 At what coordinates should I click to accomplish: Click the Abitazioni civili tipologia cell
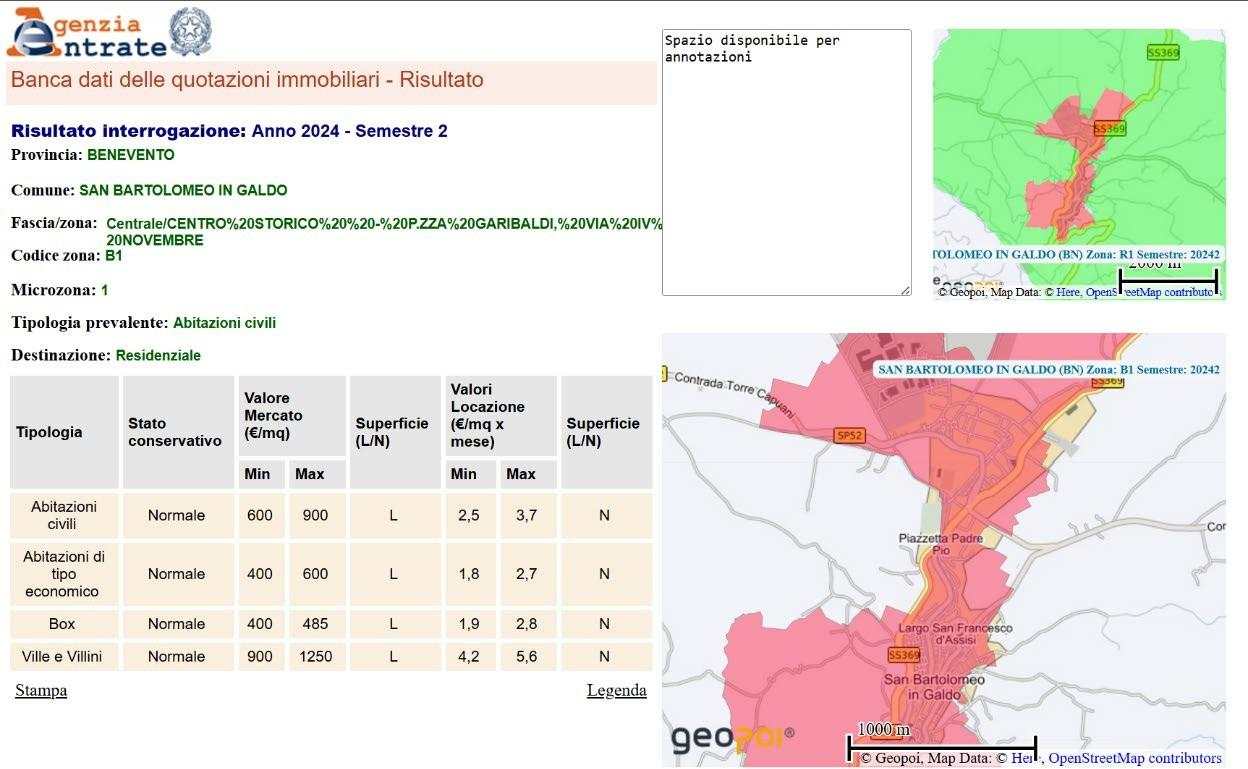[64, 515]
